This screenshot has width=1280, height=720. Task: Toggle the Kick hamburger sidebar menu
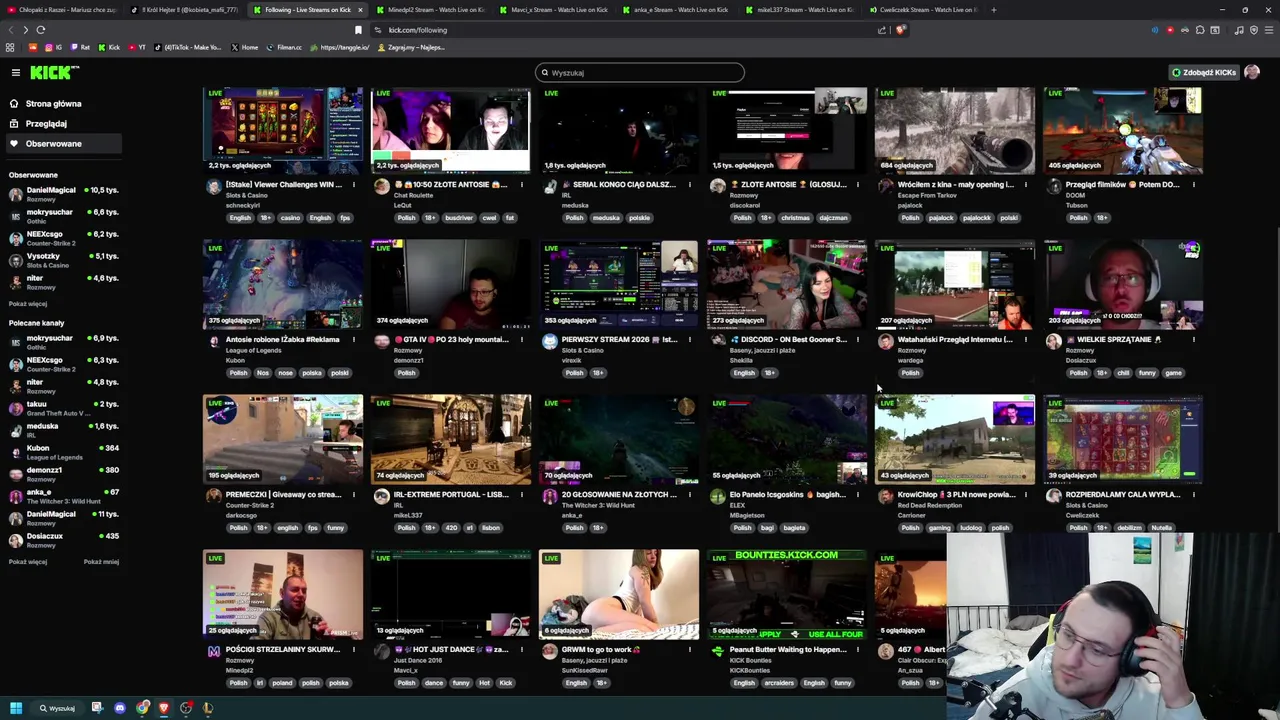[x=16, y=72]
